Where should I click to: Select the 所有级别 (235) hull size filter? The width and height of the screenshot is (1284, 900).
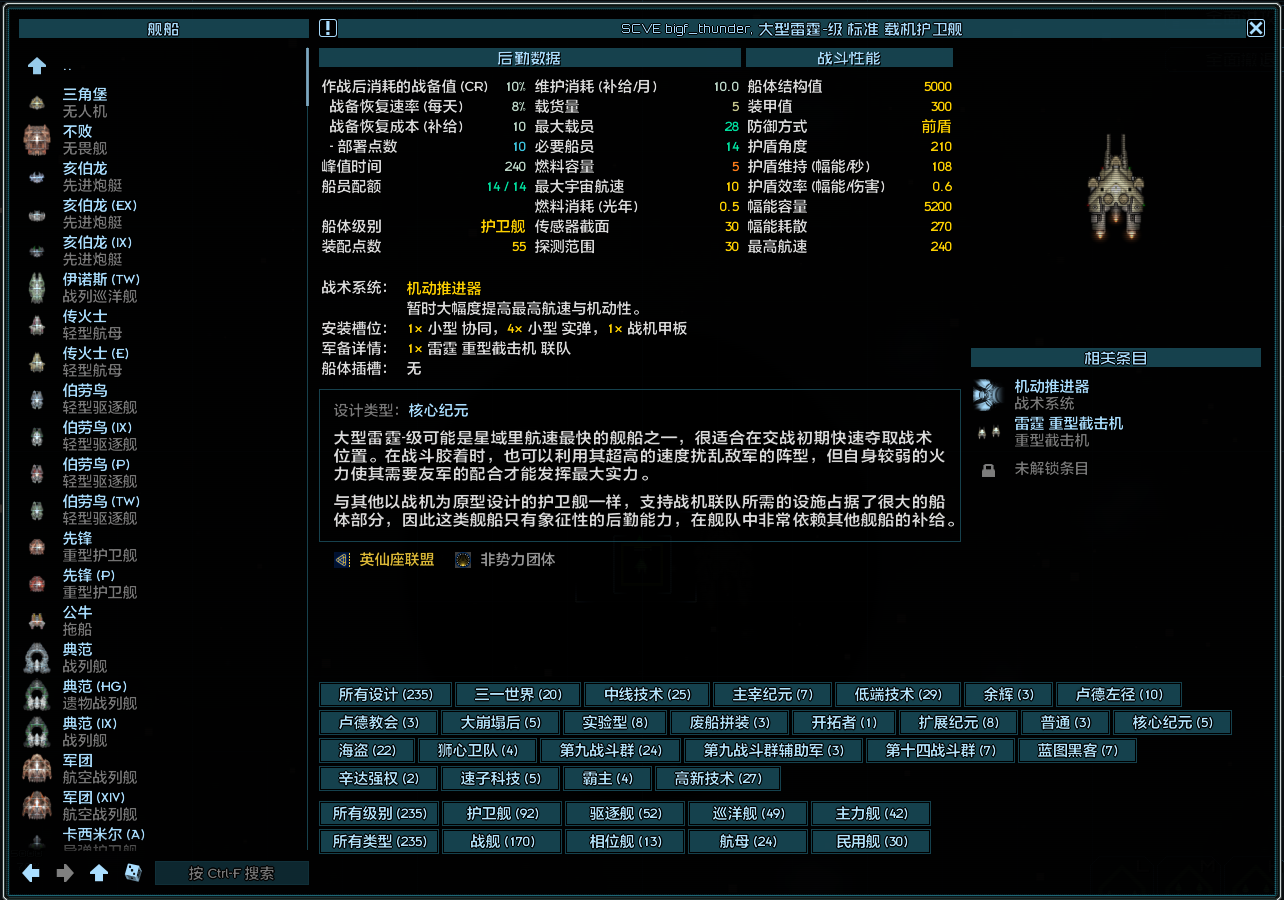pyautogui.click(x=379, y=814)
